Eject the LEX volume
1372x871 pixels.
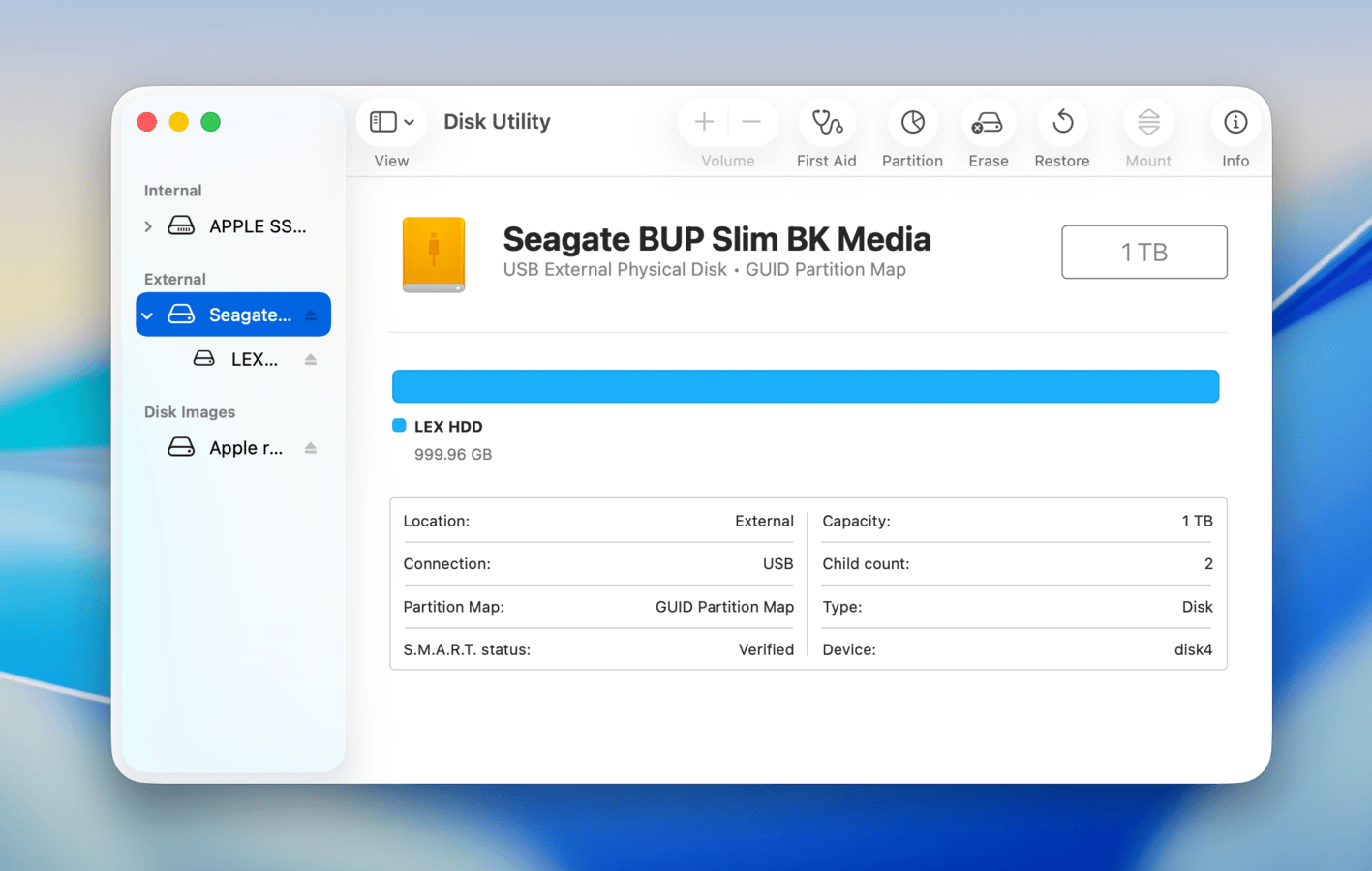(311, 360)
